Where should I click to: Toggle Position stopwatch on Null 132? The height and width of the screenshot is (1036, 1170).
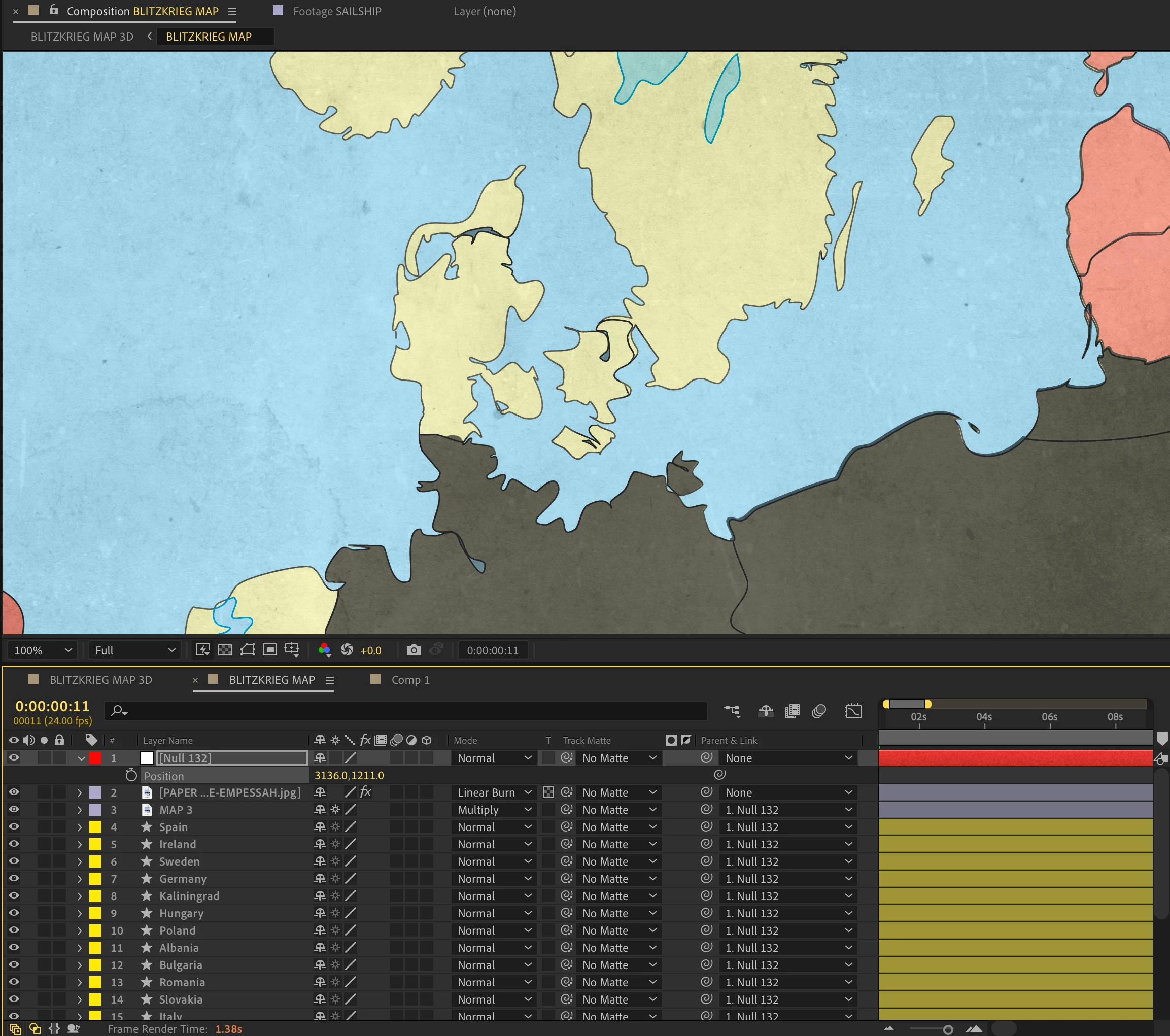pos(131,776)
